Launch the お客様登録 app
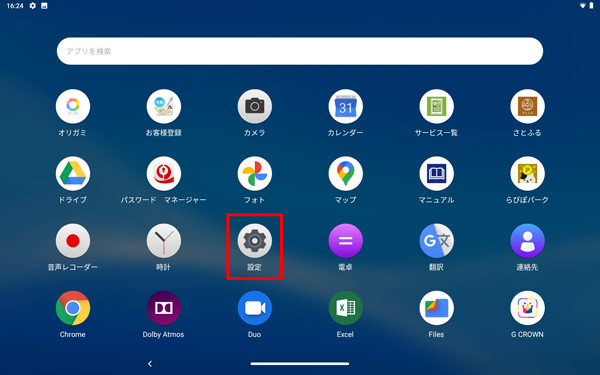This screenshot has width=600, height=375. pyautogui.click(x=164, y=106)
